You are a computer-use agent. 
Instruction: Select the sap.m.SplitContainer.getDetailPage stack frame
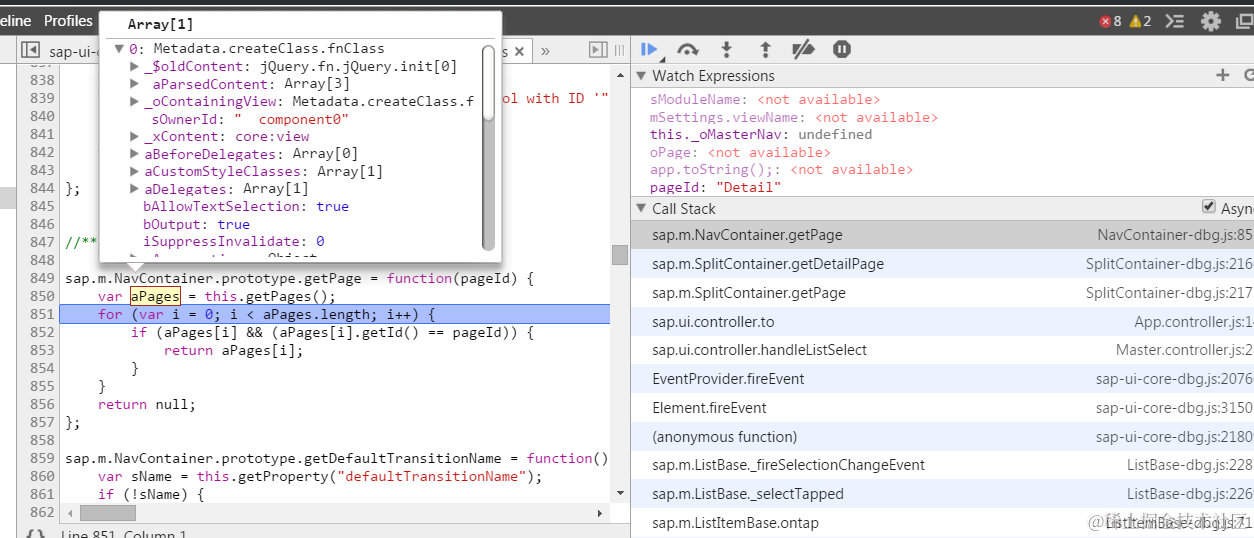point(942,264)
